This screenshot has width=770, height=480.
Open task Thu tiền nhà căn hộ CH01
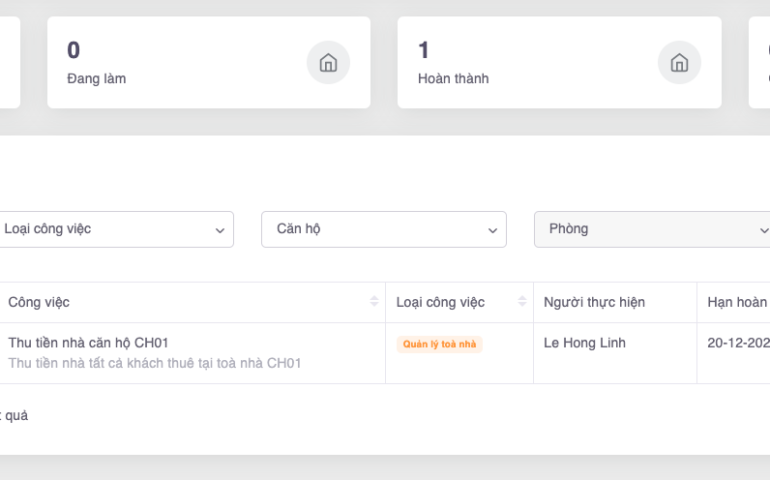pos(88,343)
